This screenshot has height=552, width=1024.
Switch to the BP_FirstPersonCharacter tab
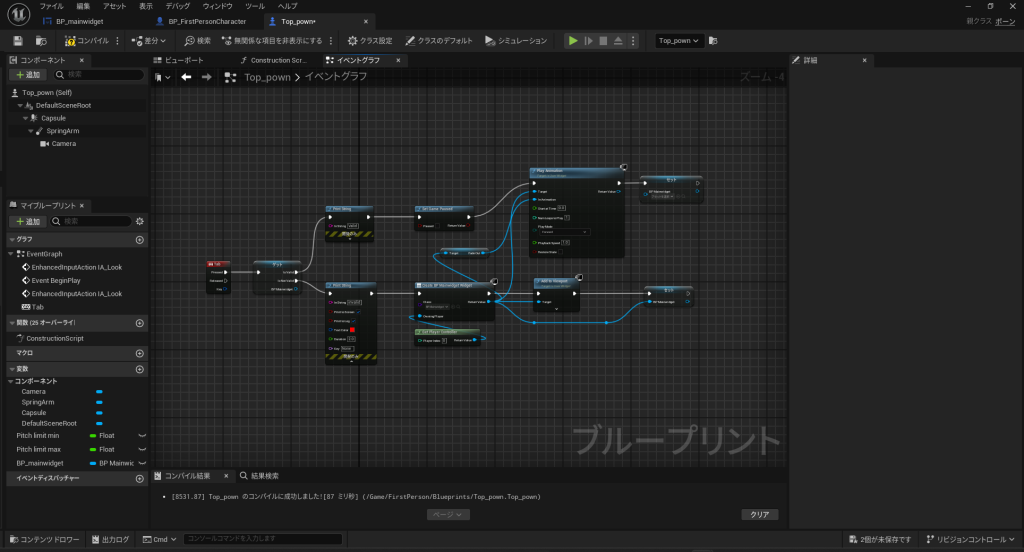pos(208,20)
